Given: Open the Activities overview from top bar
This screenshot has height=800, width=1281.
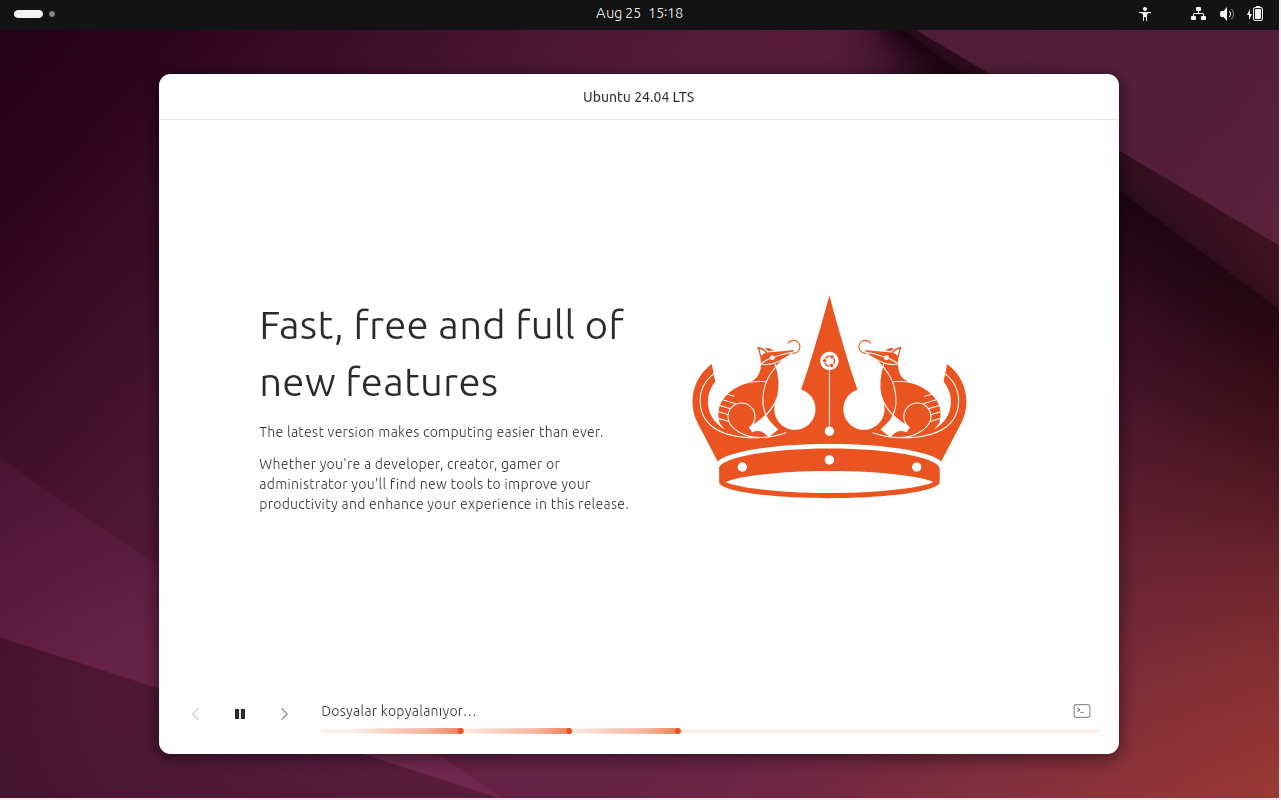Looking at the screenshot, I should 34,14.
